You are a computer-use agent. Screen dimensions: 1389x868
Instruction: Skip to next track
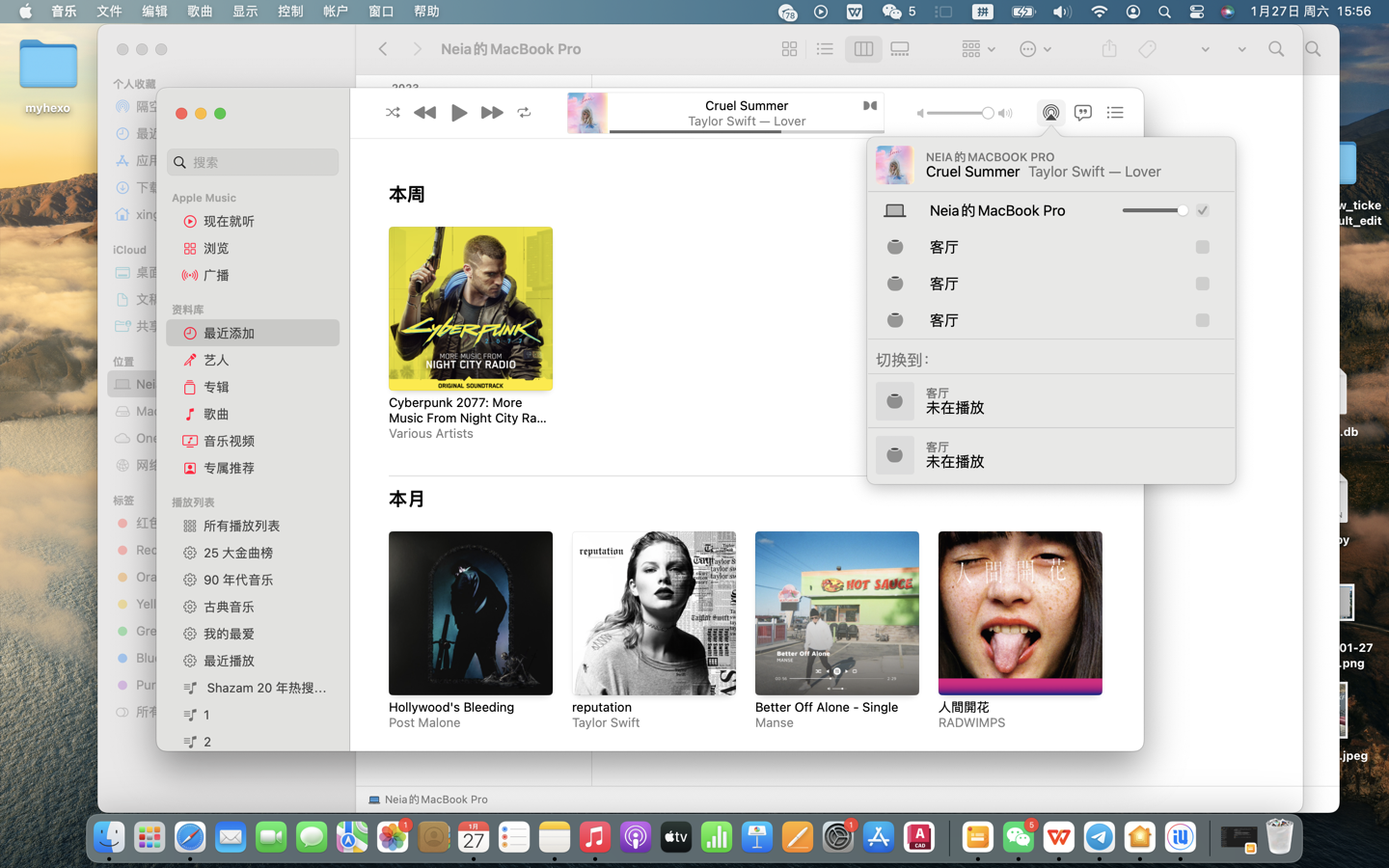[x=492, y=113]
